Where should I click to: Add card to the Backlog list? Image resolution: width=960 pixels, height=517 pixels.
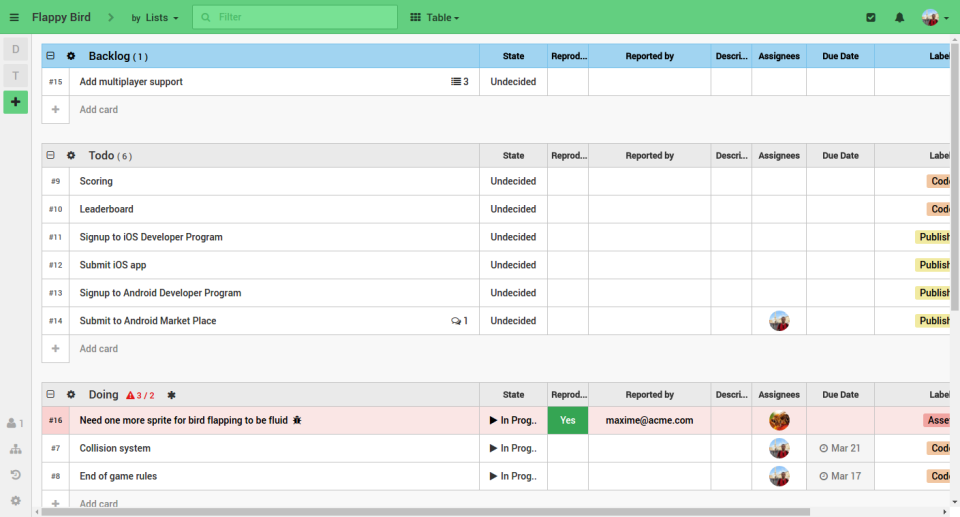pos(98,110)
